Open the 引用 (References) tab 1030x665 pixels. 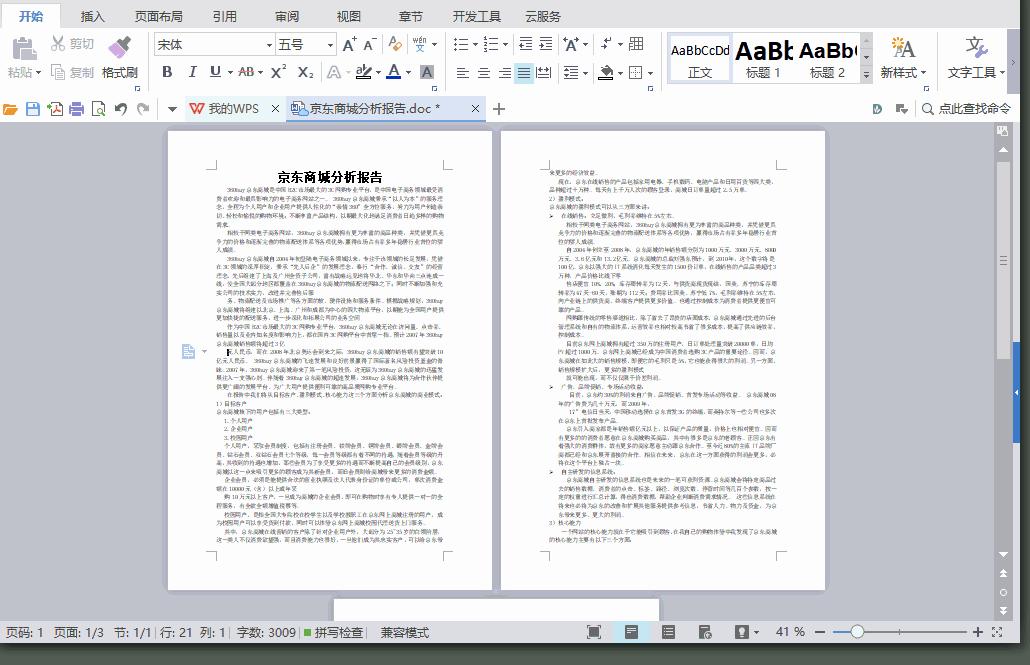(225, 16)
